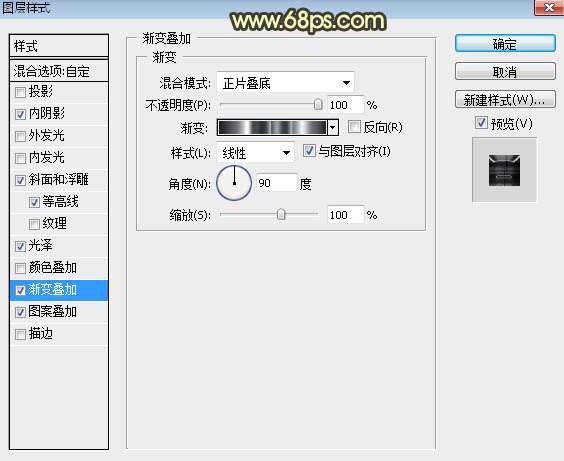The width and height of the screenshot is (564, 461).
Task: Enable the 描边 stroke checkbox
Action: click(x=20, y=334)
